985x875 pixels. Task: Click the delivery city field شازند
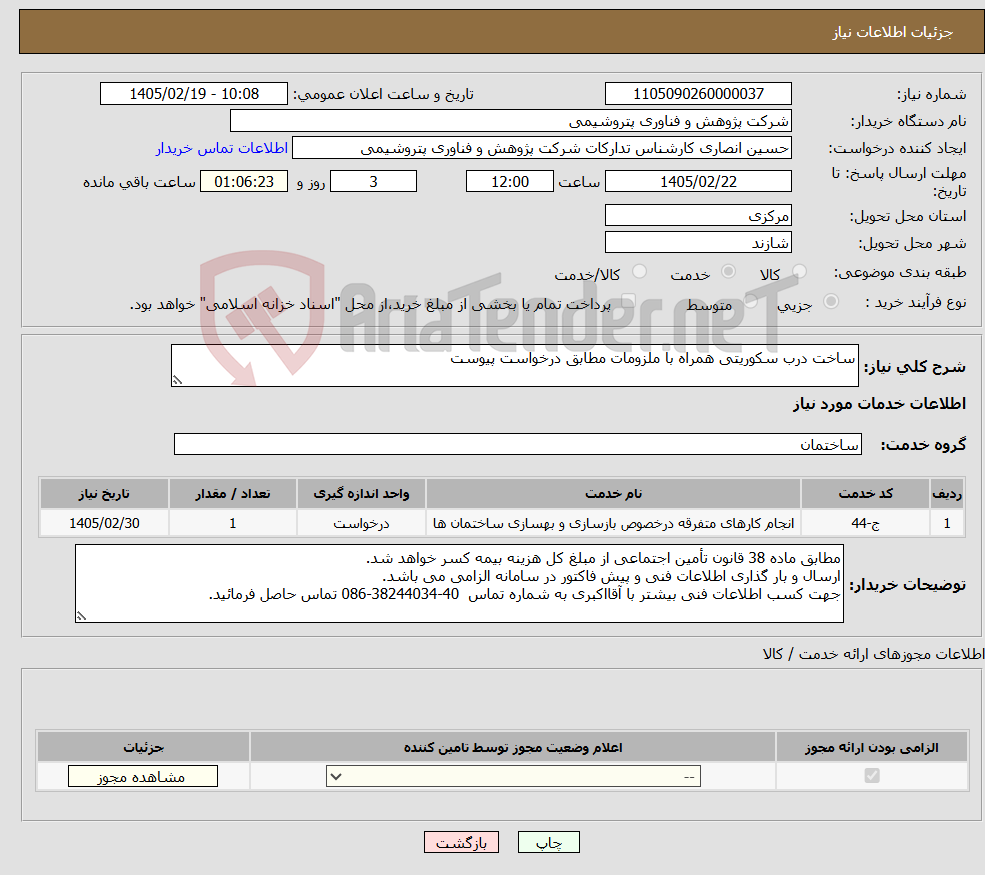pyautogui.click(x=698, y=242)
